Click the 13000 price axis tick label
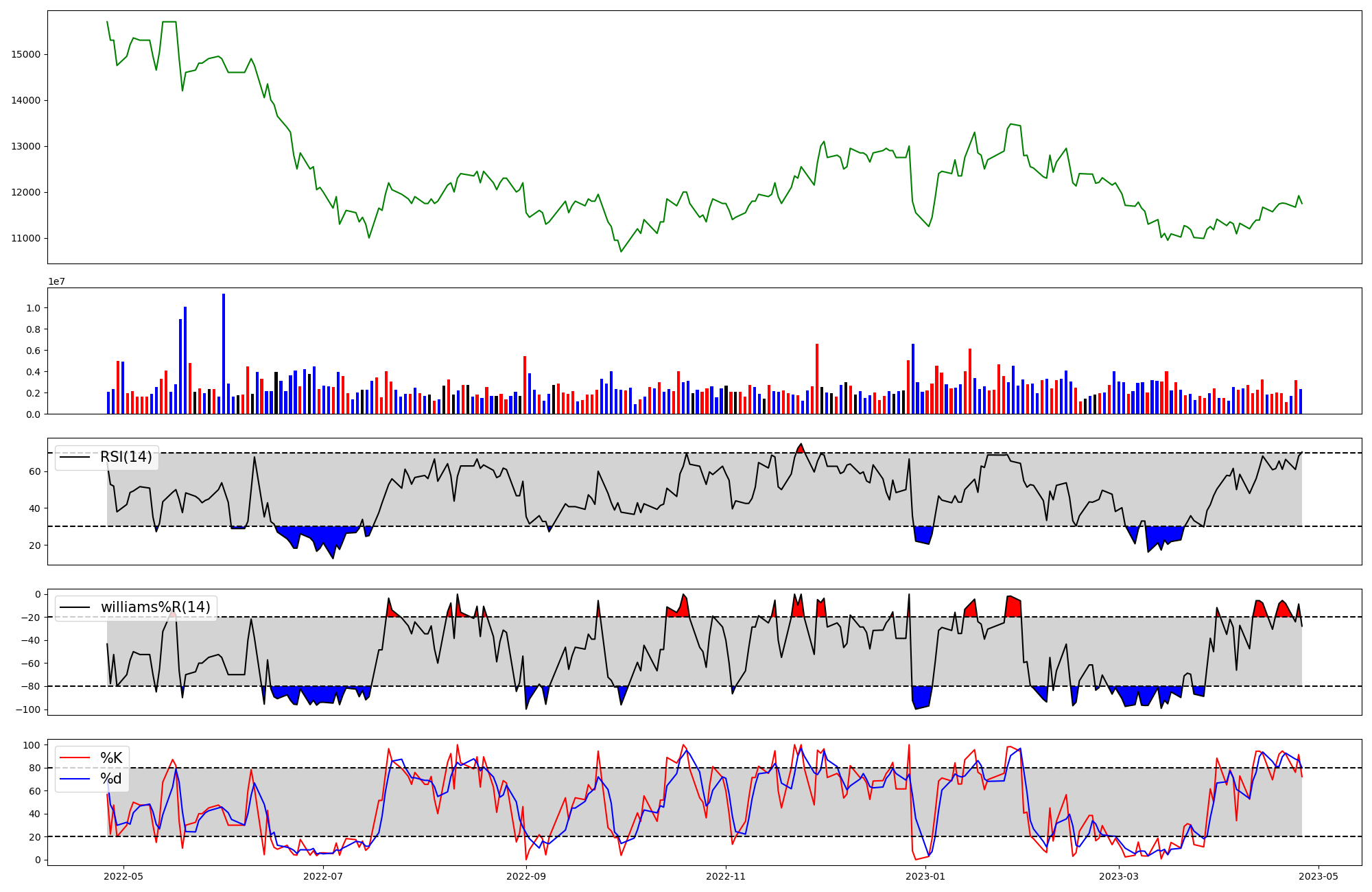The image size is (1372, 892). point(26,146)
